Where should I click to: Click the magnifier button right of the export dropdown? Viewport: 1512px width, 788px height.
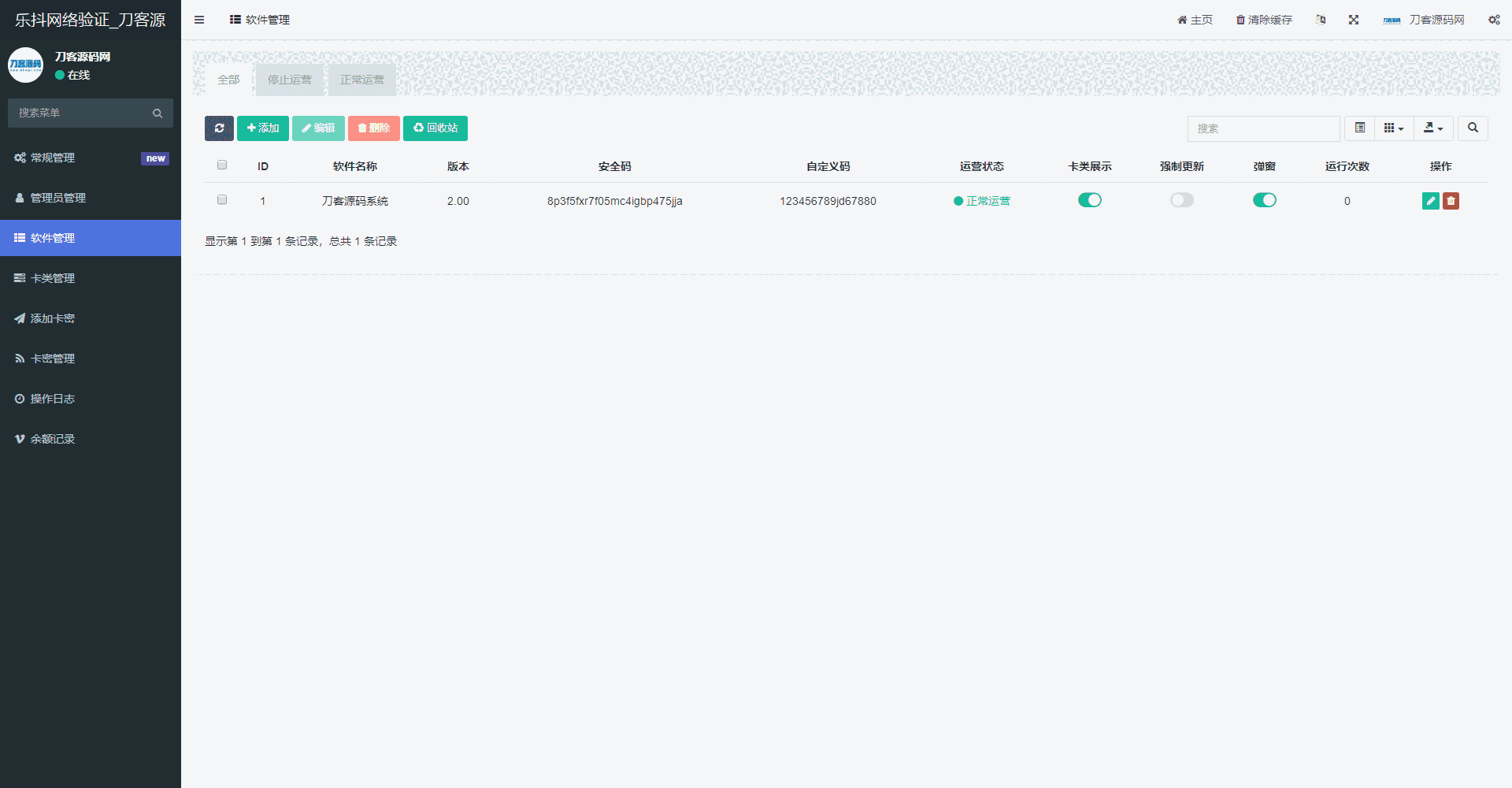pyautogui.click(x=1473, y=128)
